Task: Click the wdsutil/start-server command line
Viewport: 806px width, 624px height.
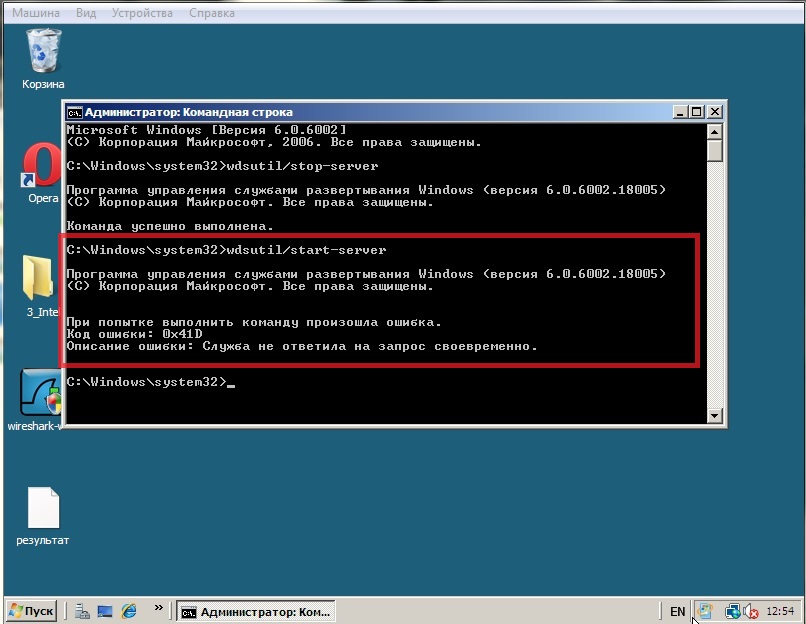Action: (x=227, y=250)
